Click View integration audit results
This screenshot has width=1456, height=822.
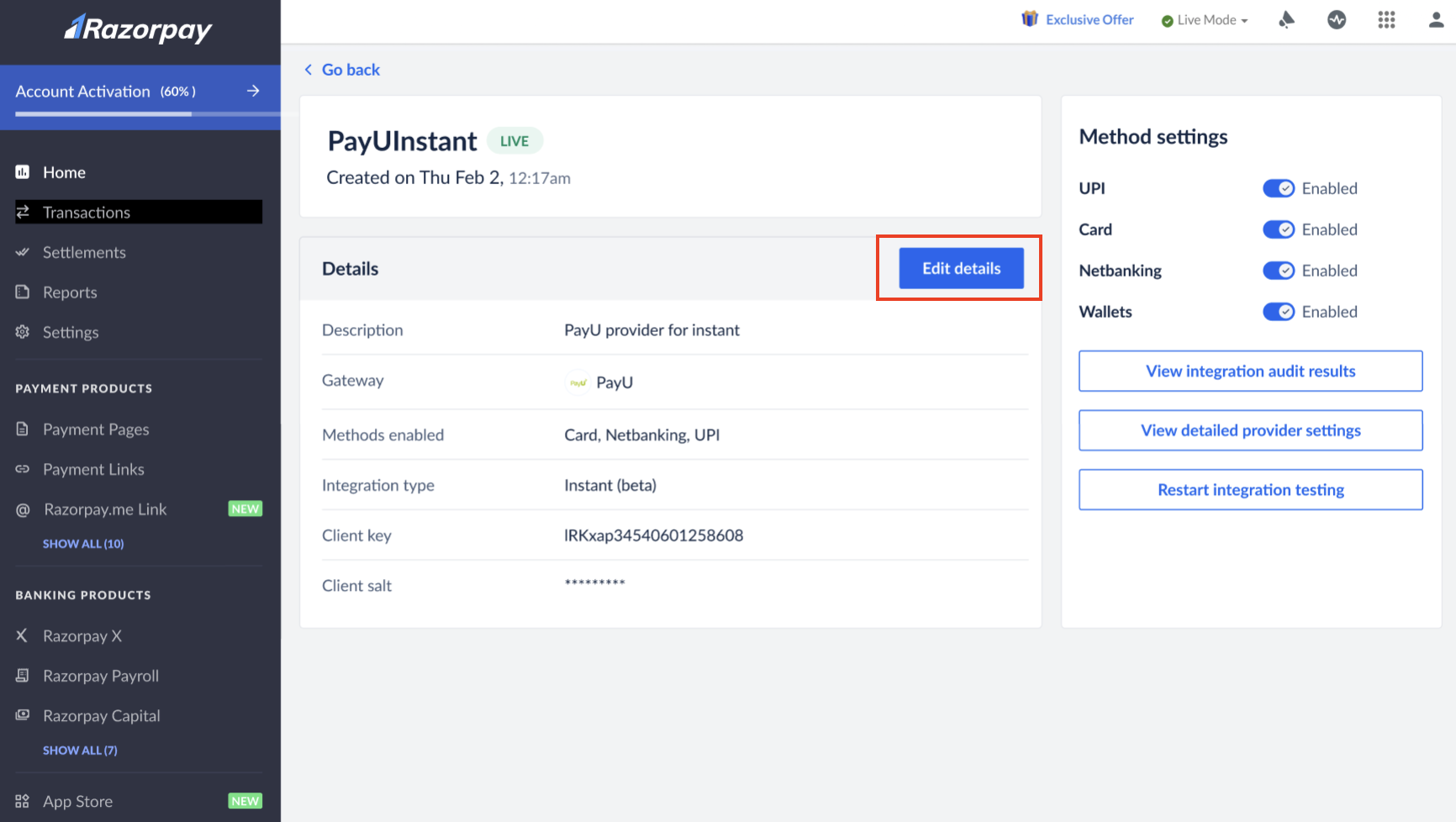coord(1251,371)
